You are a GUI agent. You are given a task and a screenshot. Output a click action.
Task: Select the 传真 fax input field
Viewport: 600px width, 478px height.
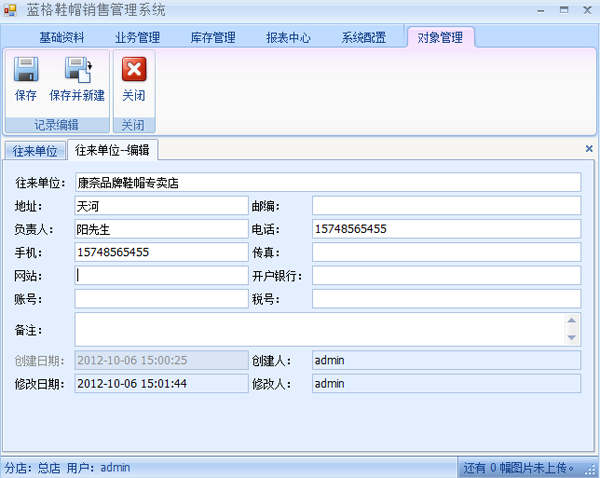(446, 252)
